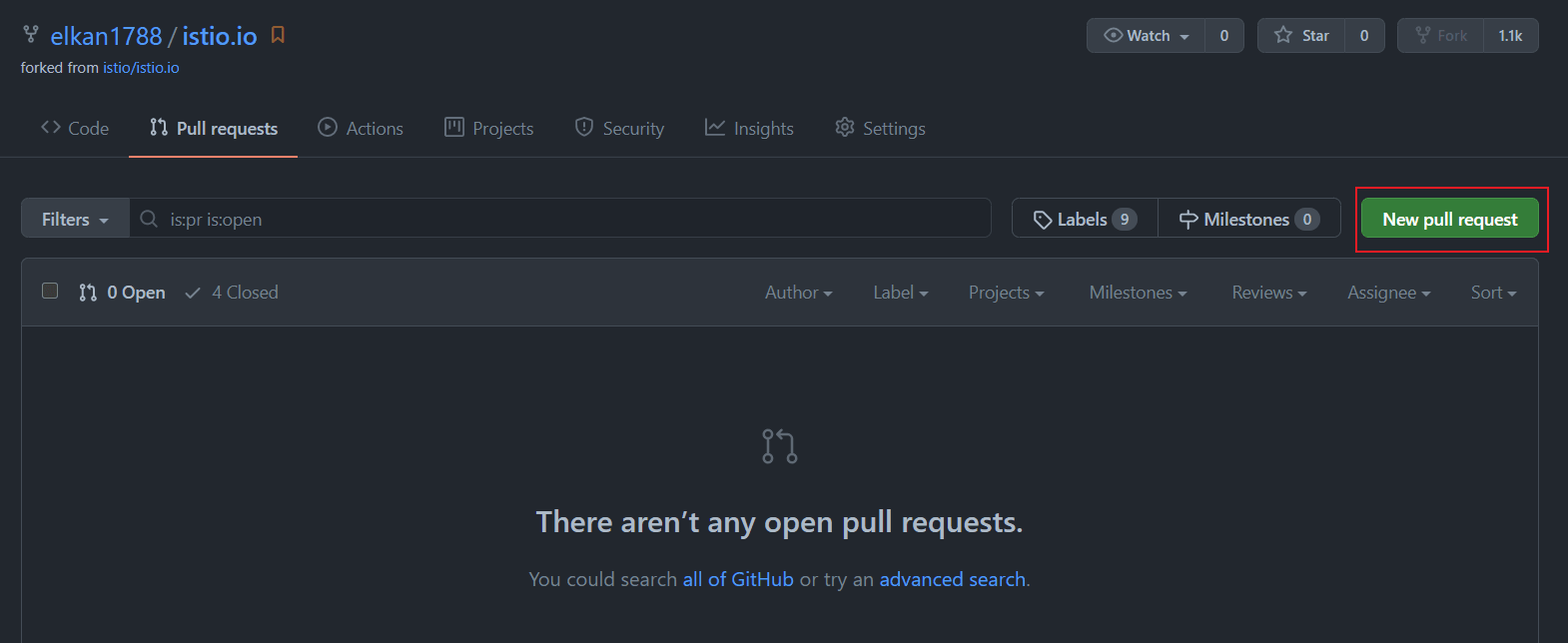Expand the Label filter dropdown

(901, 293)
